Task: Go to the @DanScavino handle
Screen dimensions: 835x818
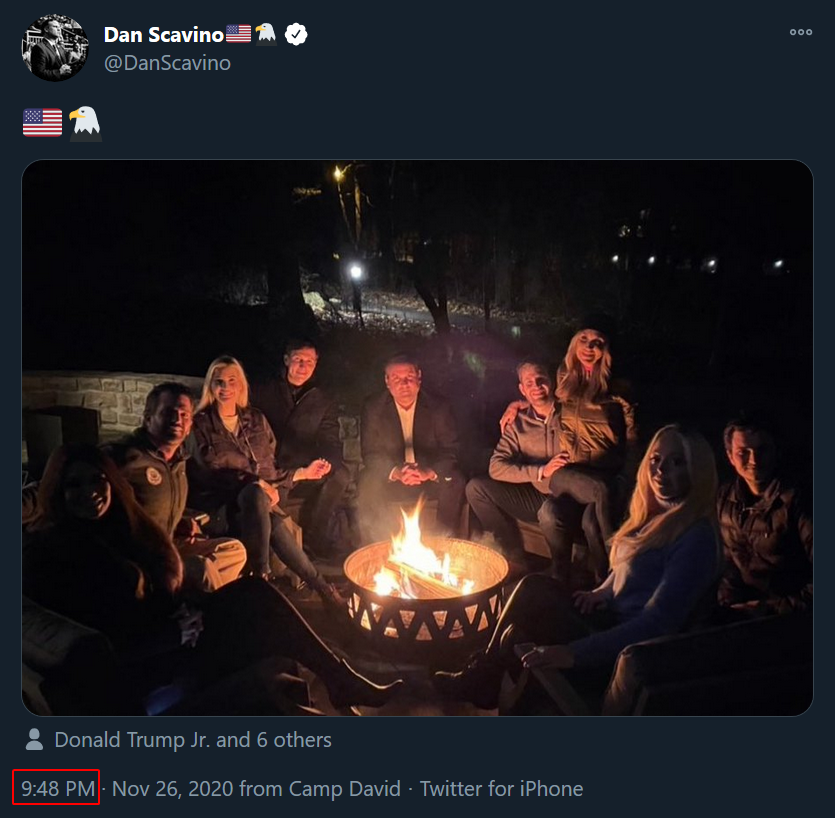Action: pyautogui.click(x=167, y=63)
